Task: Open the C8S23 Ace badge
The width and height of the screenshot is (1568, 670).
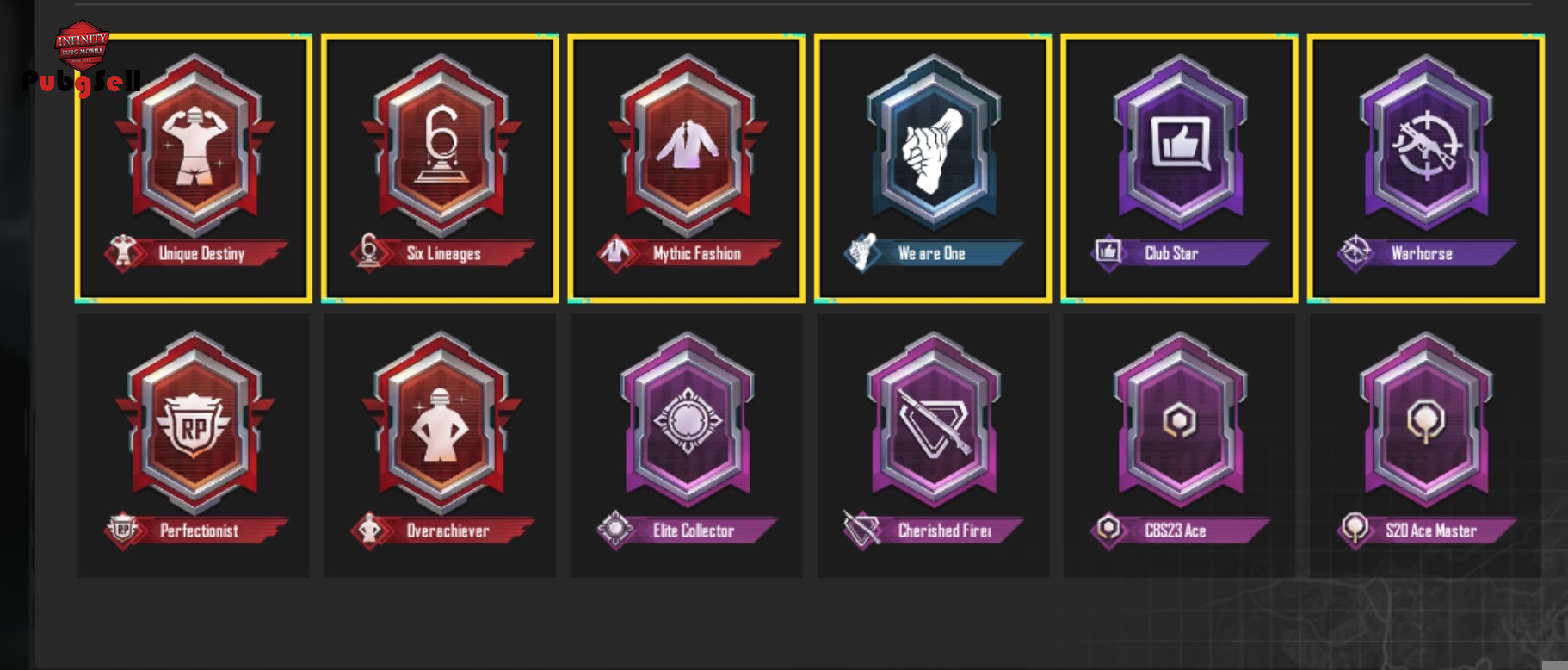Action: (1180, 445)
